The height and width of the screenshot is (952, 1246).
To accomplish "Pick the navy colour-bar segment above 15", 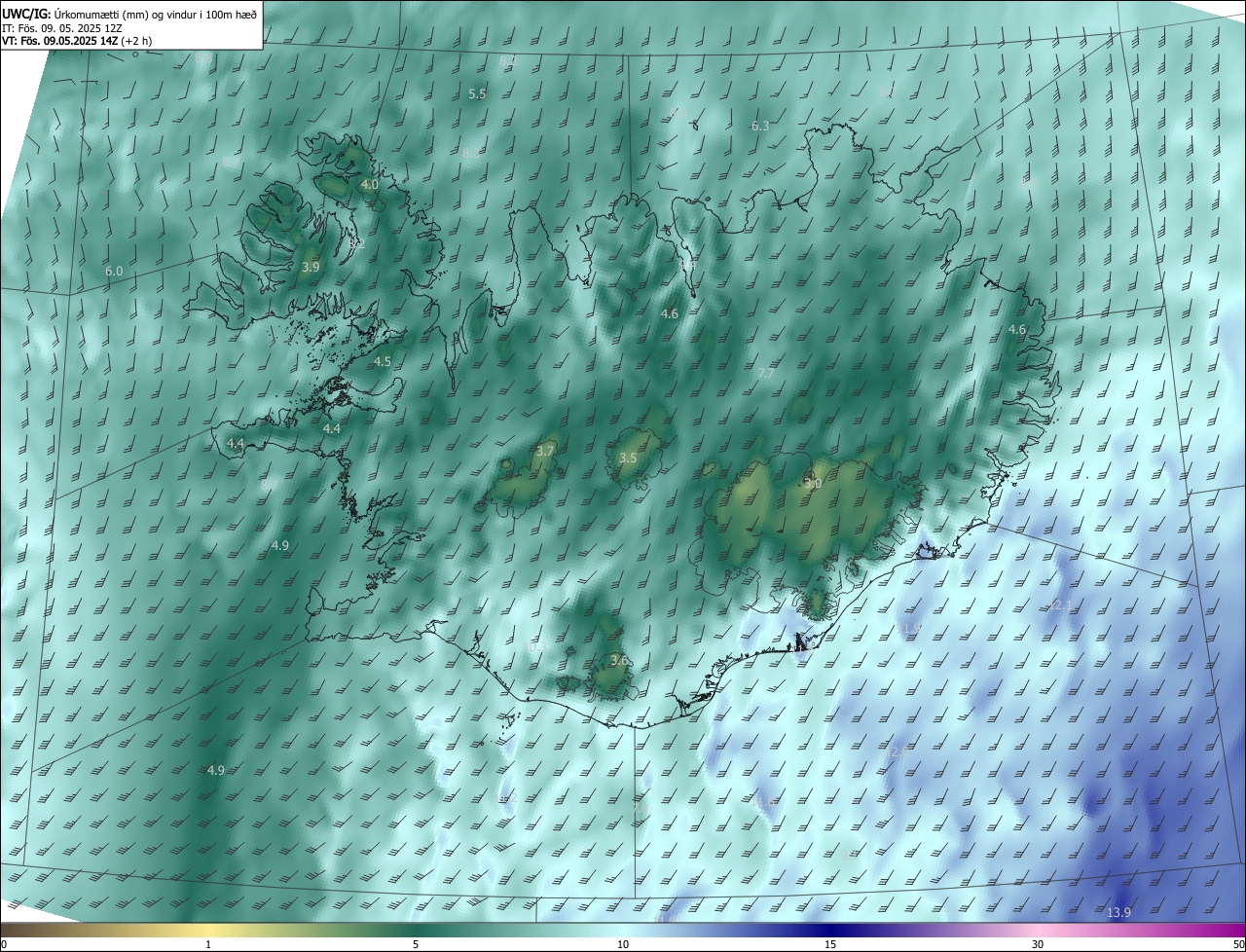I will pos(830,930).
